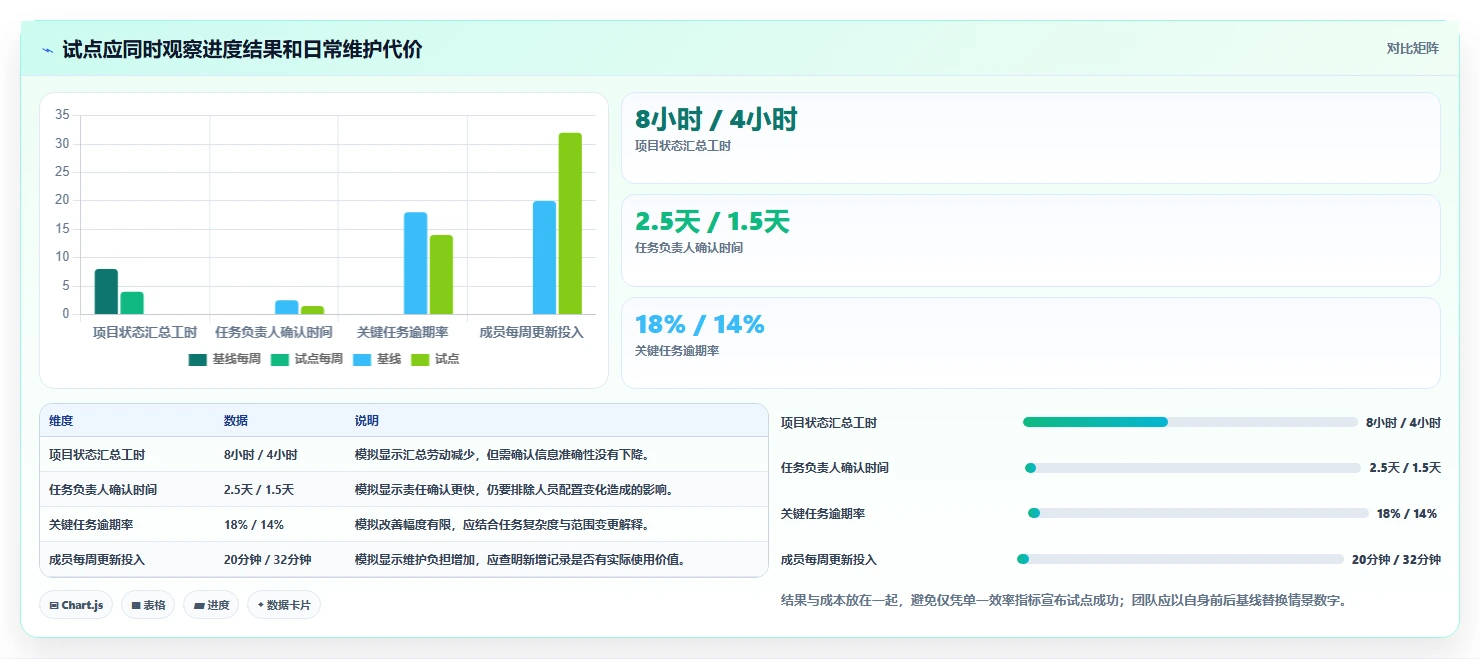The width and height of the screenshot is (1480, 659).
Task: Click the 成员每周更新投入 cell in the table
Action: click(97, 560)
